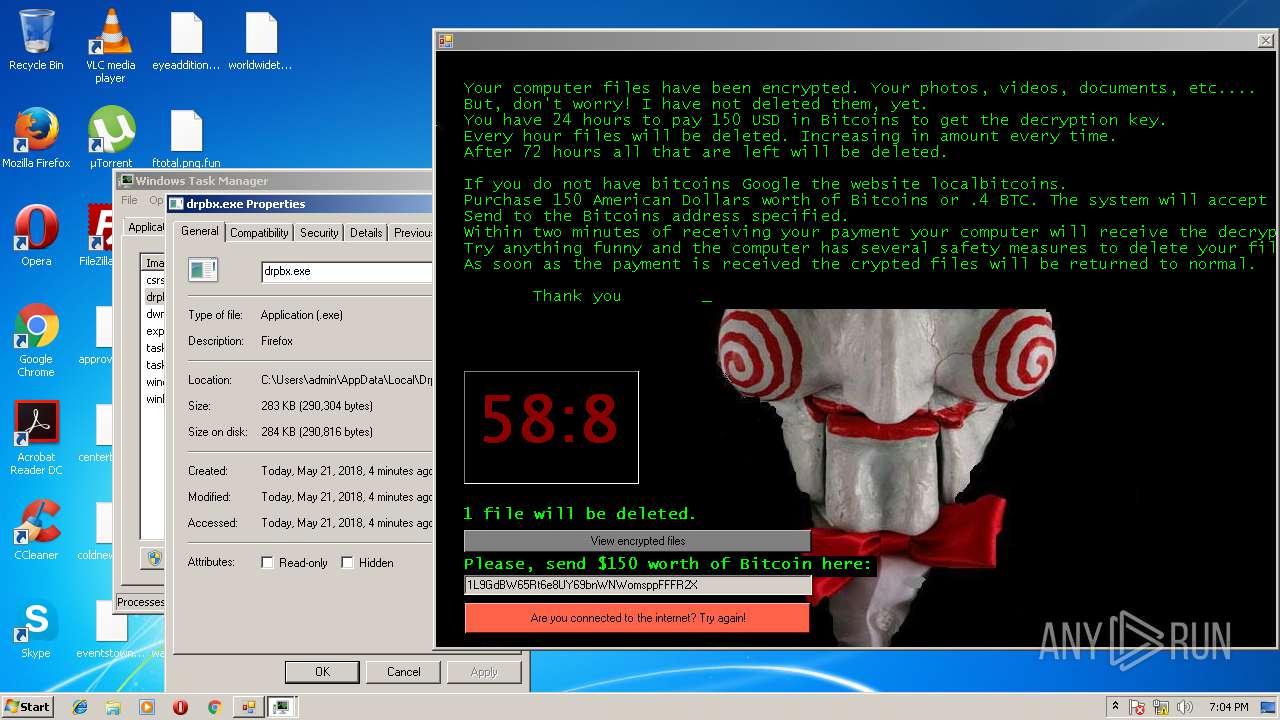Click '283 KB (290,304 bytes)' size value
Viewport: 1280px width, 720px height.
coord(316,406)
